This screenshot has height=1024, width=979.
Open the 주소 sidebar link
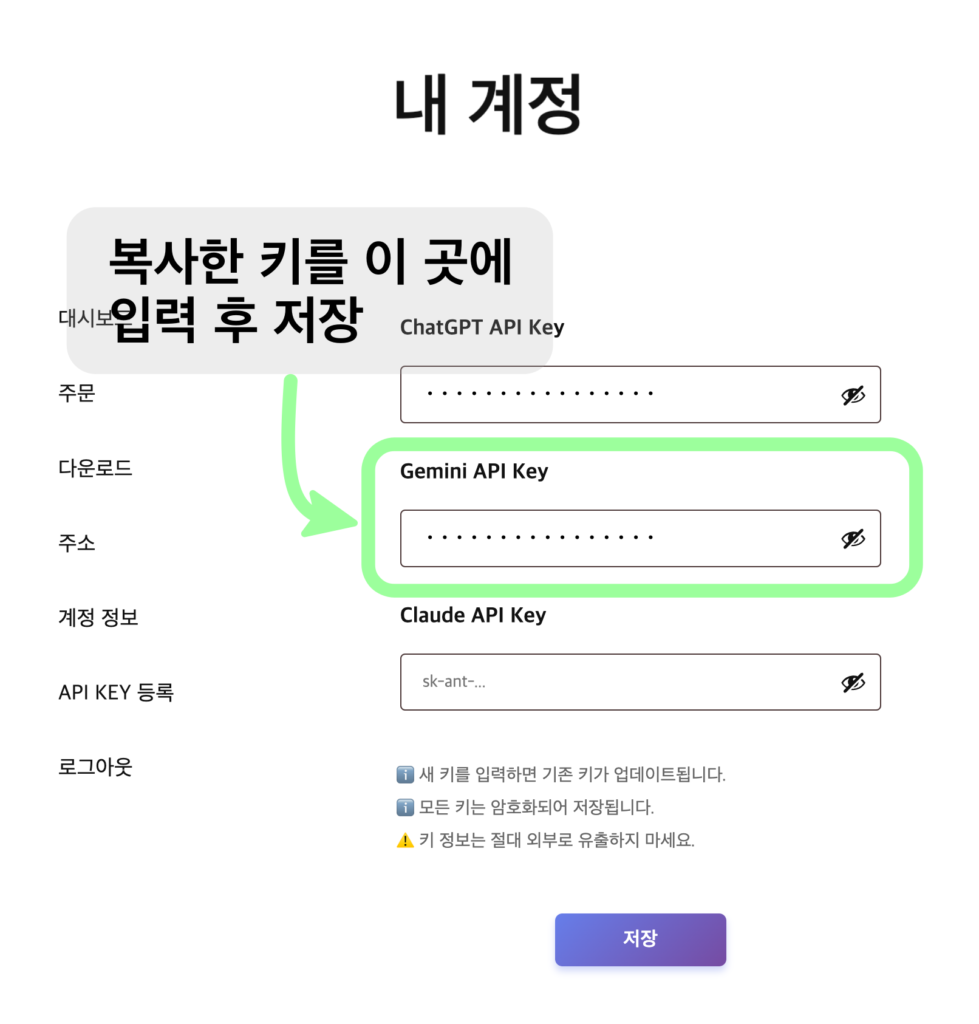[x=77, y=543]
